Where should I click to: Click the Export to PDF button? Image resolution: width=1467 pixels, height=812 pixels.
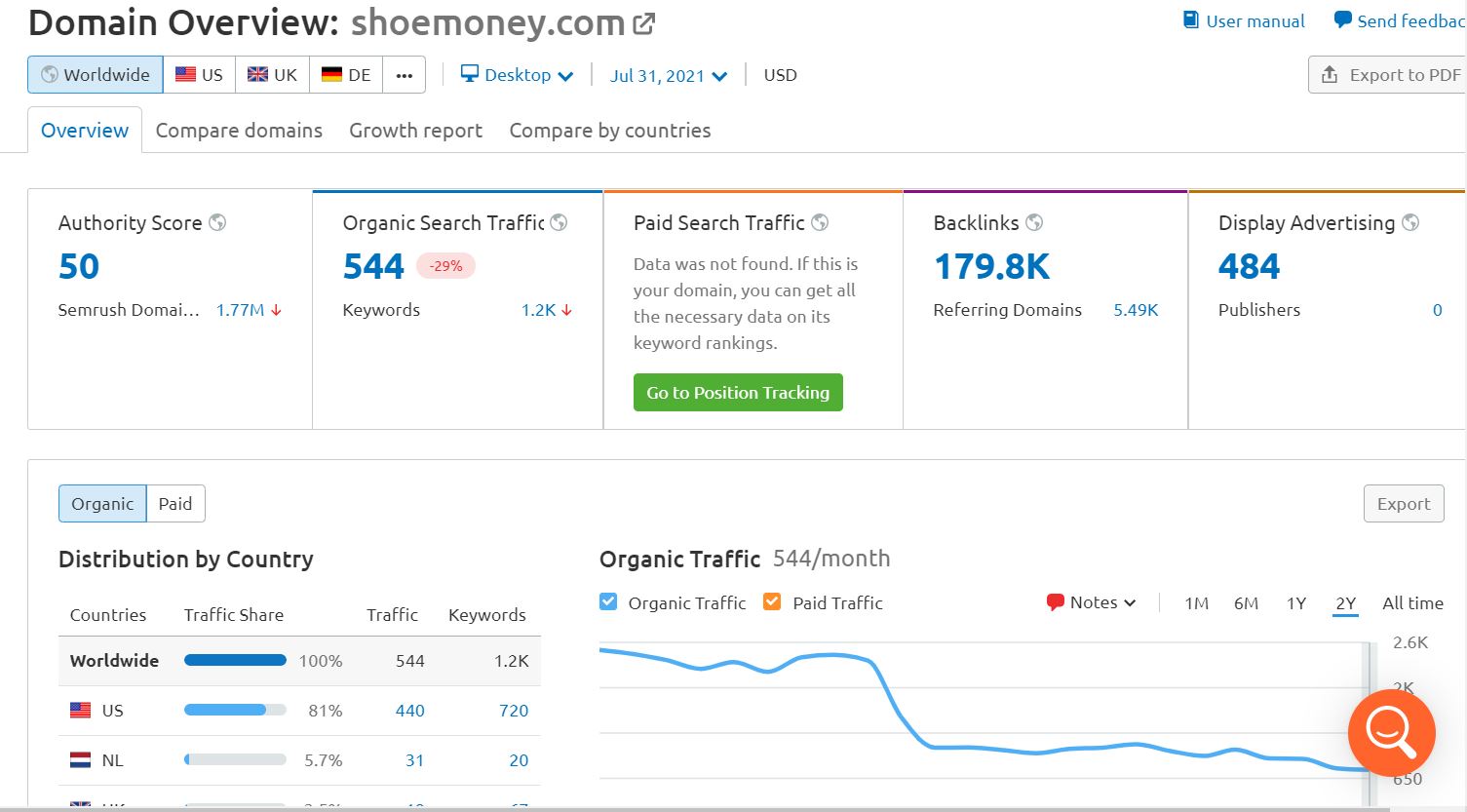tap(1388, 75)
